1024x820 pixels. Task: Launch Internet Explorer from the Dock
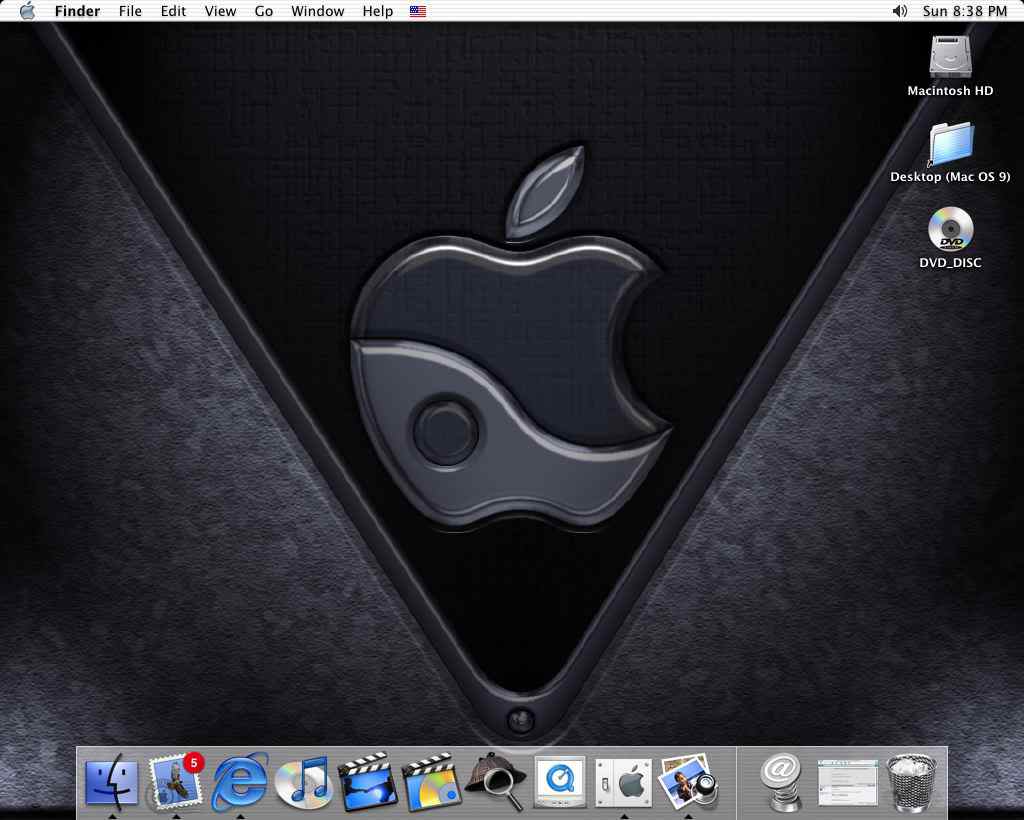click(240, 782)
